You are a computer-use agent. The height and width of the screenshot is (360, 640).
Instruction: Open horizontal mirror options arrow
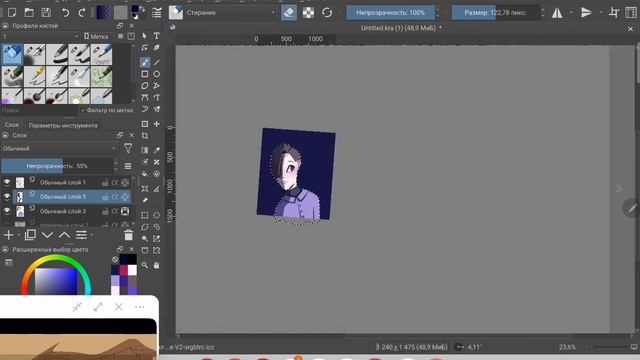(571, 13)
